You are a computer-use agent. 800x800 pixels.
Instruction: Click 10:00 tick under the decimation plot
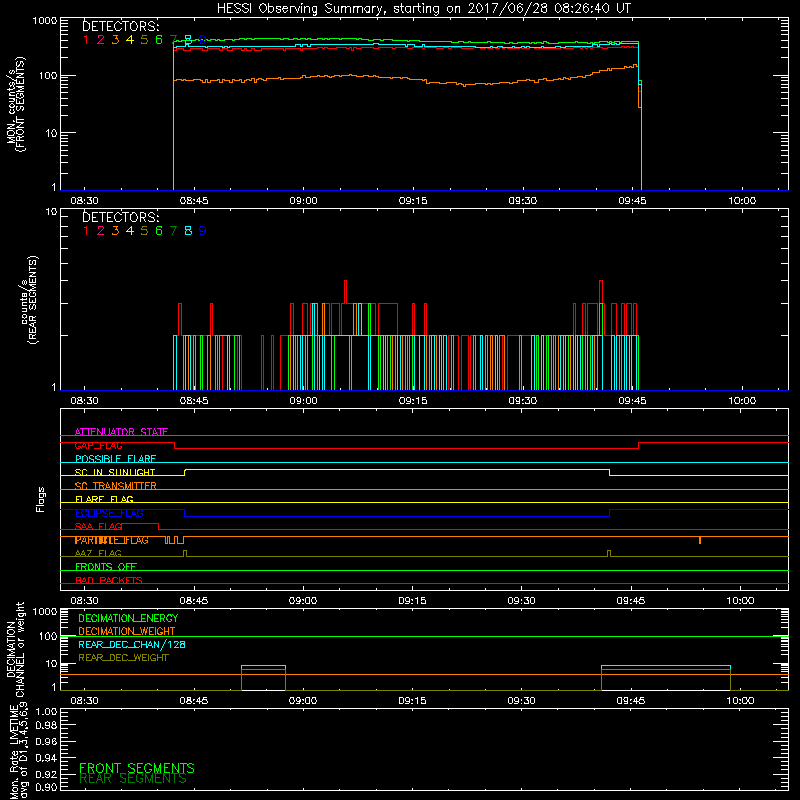(x=740, y=701)
